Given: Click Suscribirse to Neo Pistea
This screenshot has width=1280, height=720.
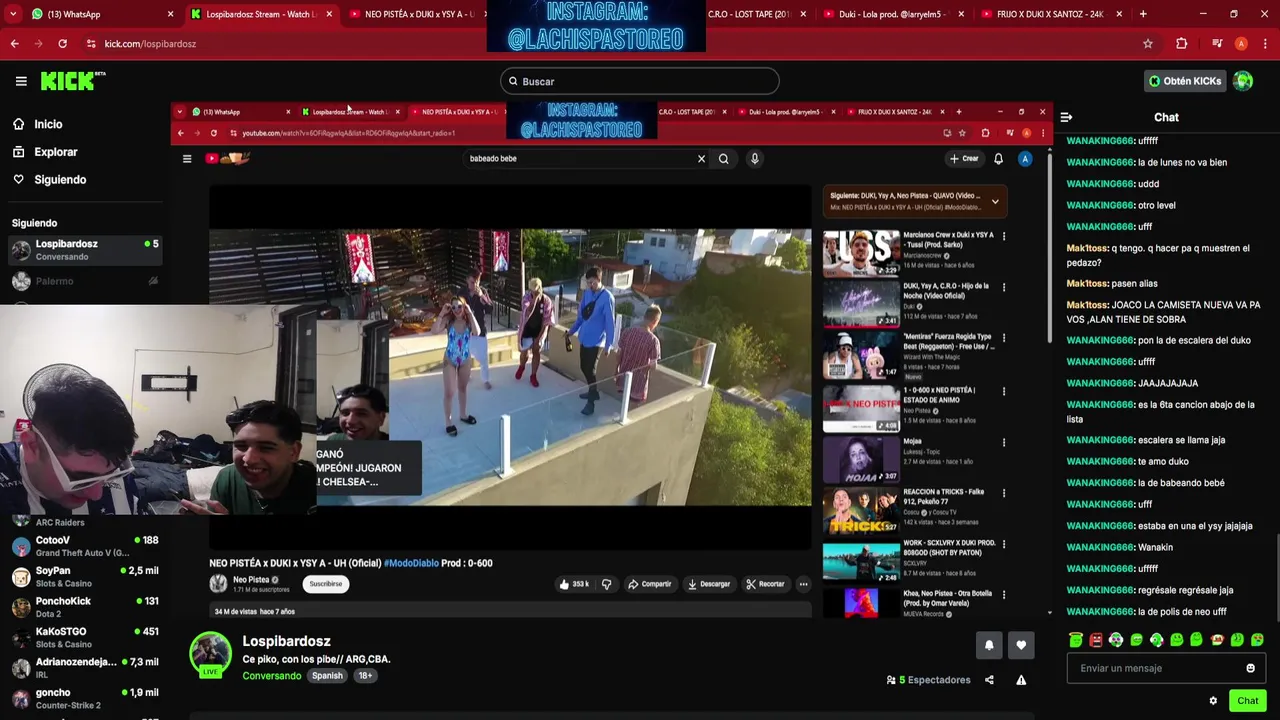Looking at the screenshot, I should (325, 584).
